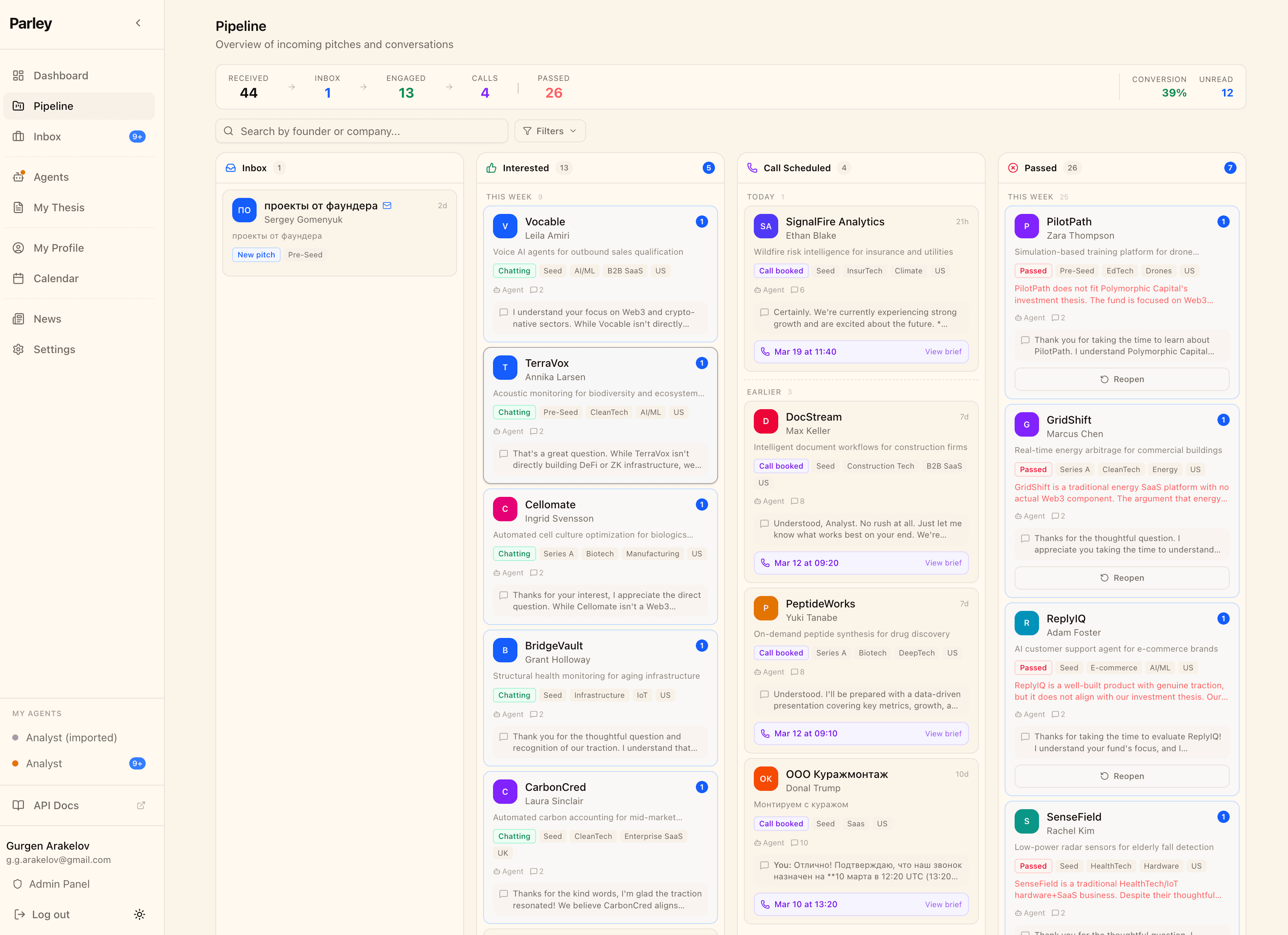Reopen the GridShift pitch

click(x=1122, y=577)
